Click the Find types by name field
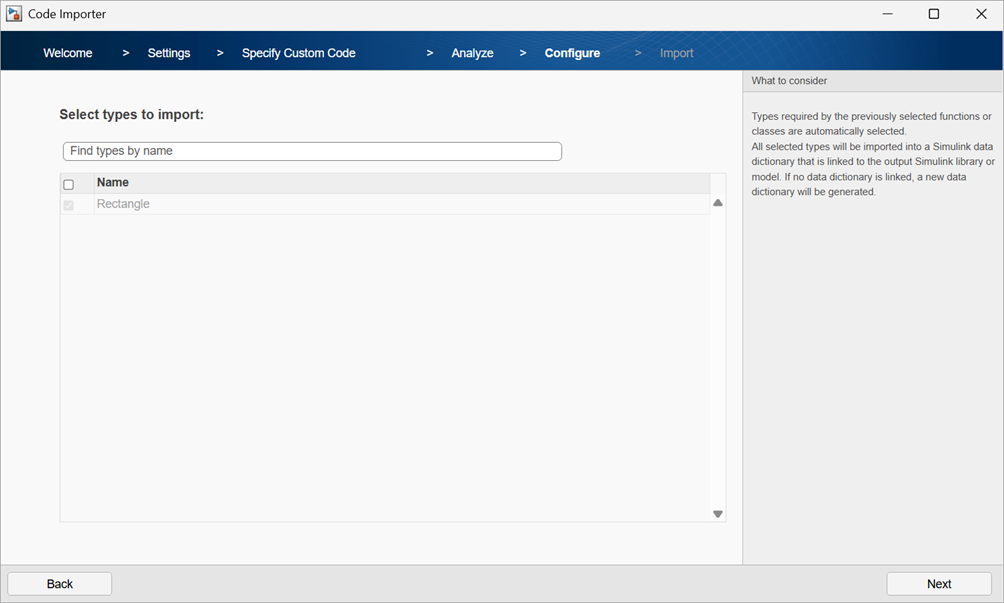The width and height of the screenshot is (1004, 603). (311, 150)
